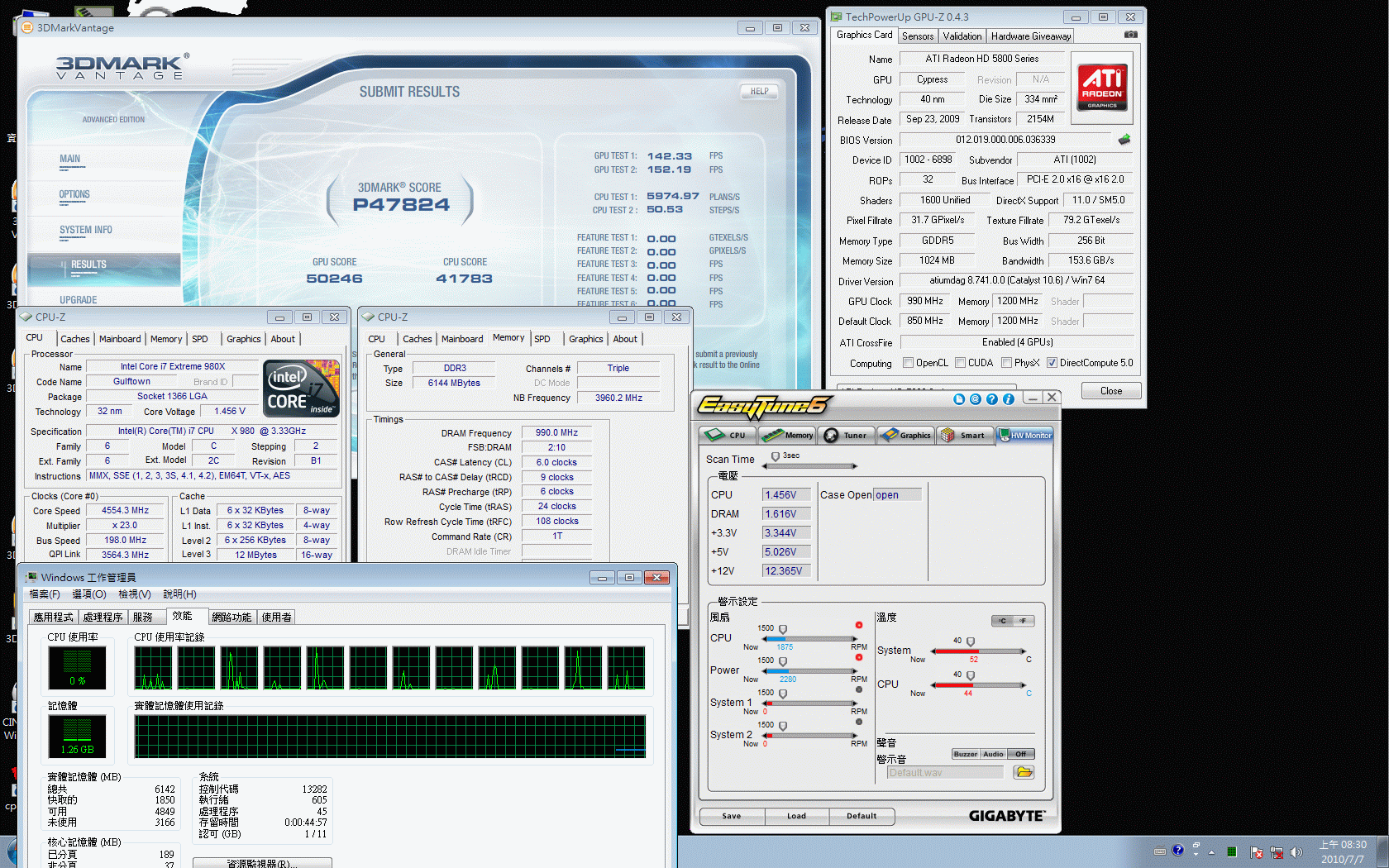This screenshot has width=1389, height=868.
Task: Toggle Power fan alert indicator
Action: click(x=859, y=657)
